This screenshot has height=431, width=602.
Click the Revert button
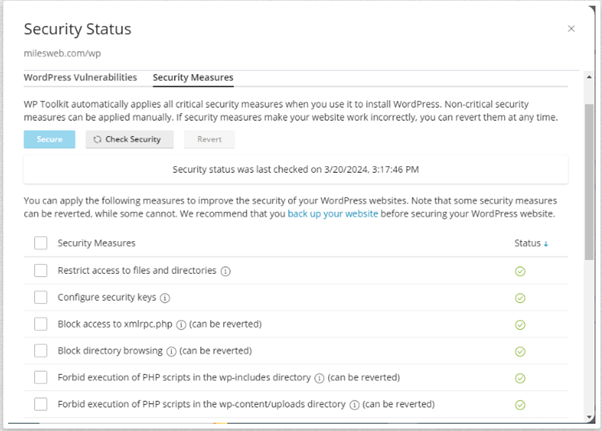click(209, 139)
